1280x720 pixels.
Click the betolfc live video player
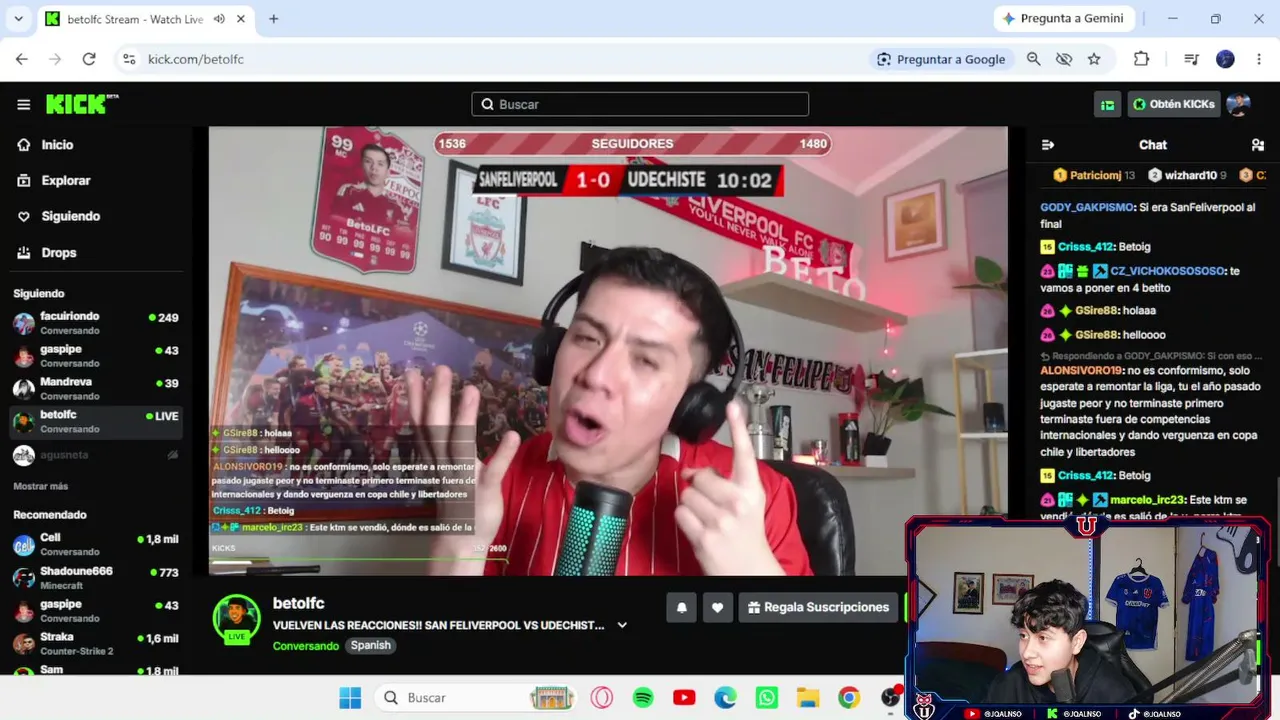pos(608,351)
